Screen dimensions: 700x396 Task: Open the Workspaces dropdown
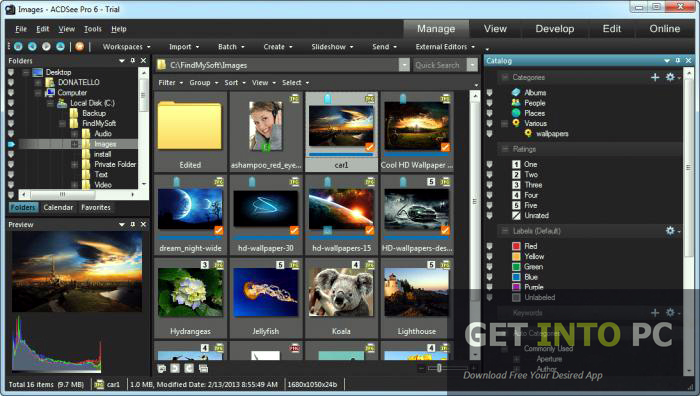point(126,46)
